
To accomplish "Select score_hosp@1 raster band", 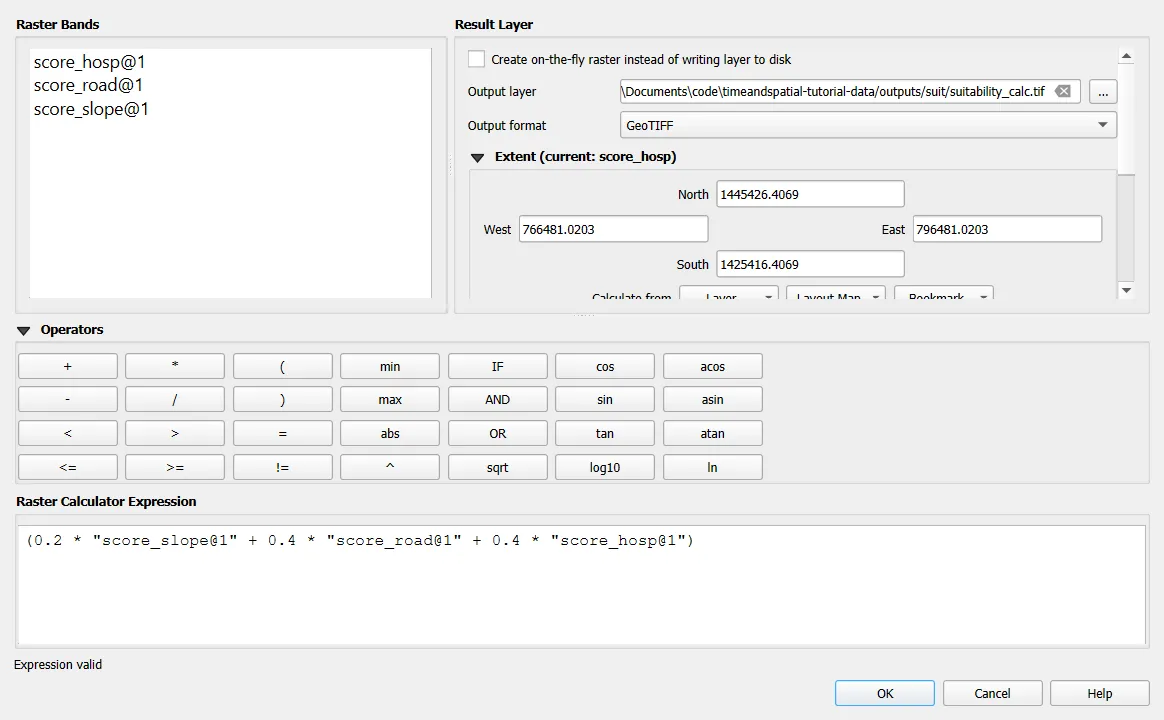I will 90,62.
